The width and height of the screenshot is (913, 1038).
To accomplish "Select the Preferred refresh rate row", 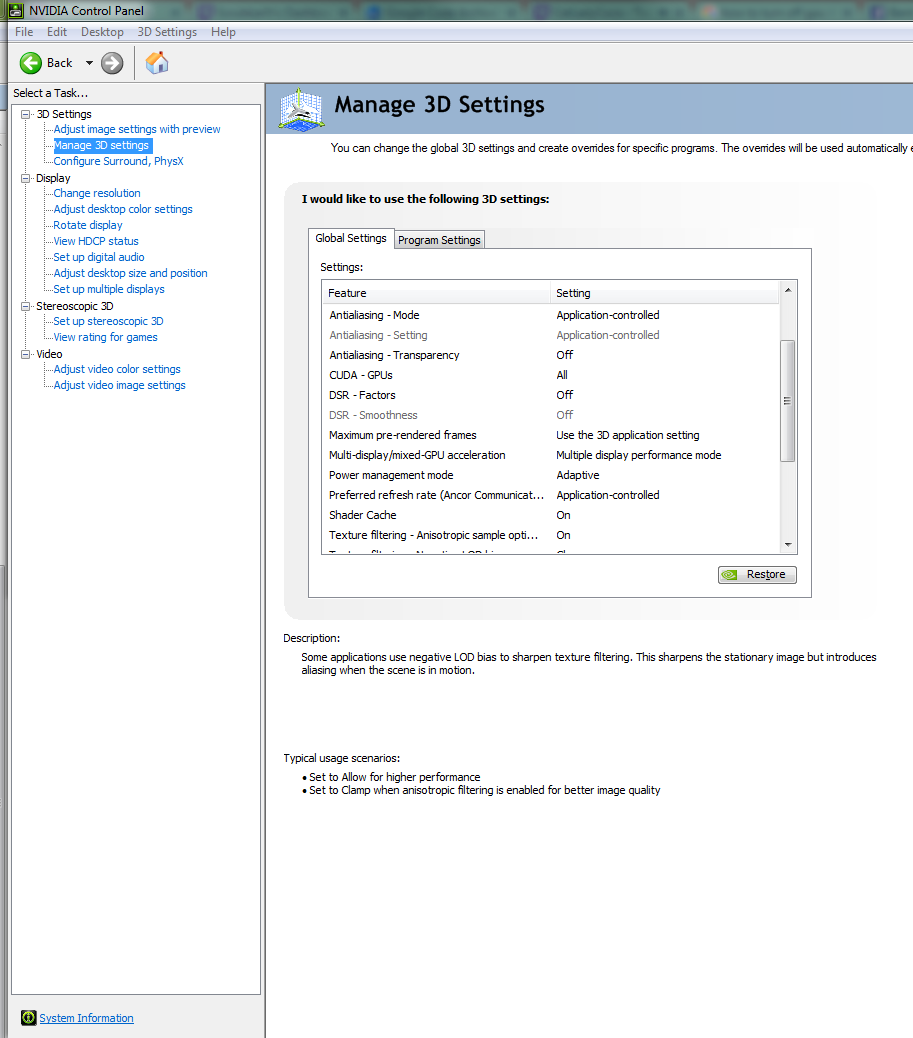I will point(552,495).
